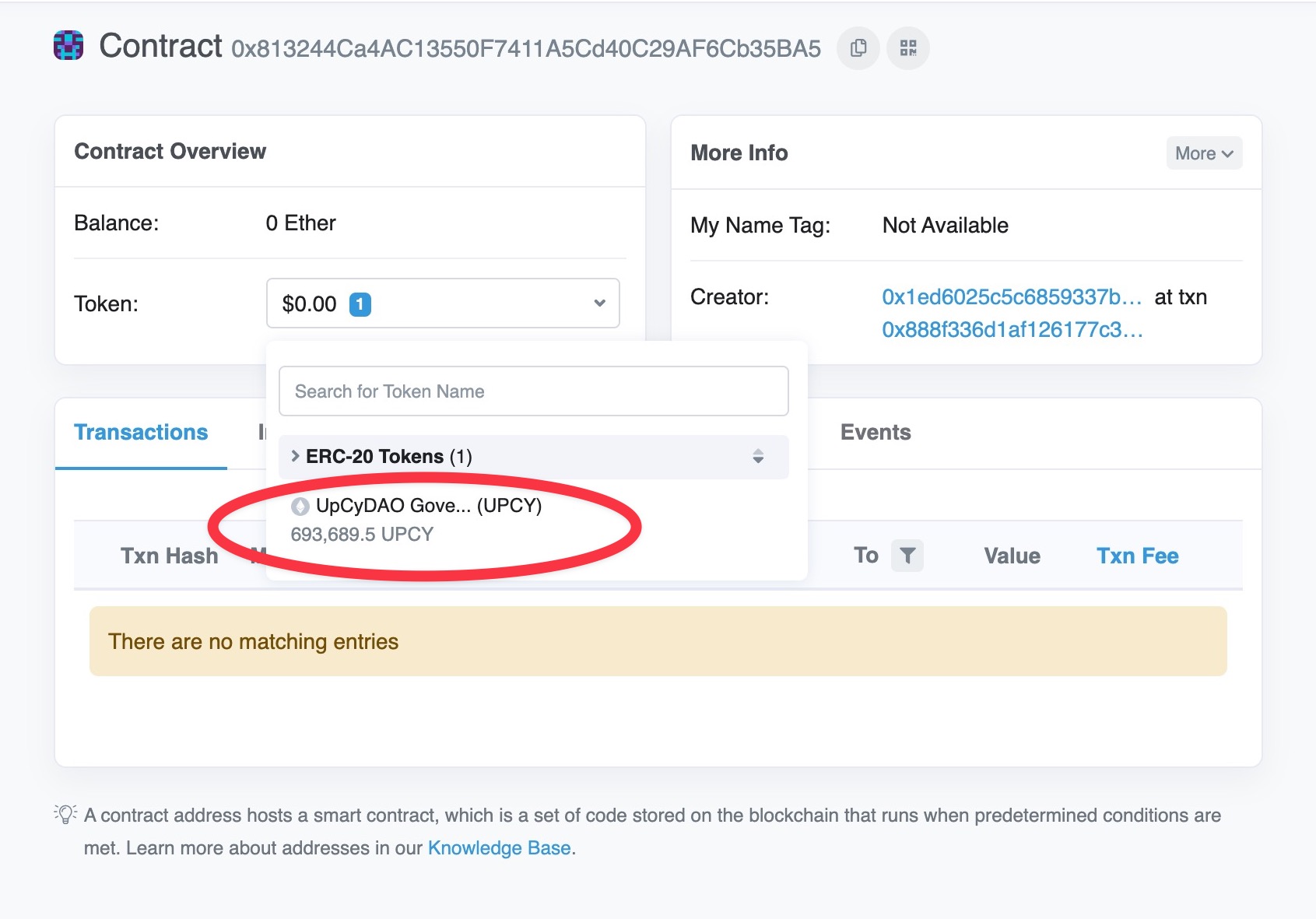
Task: Toggle the Txn Fee column header
Action: pos(1137,556)
